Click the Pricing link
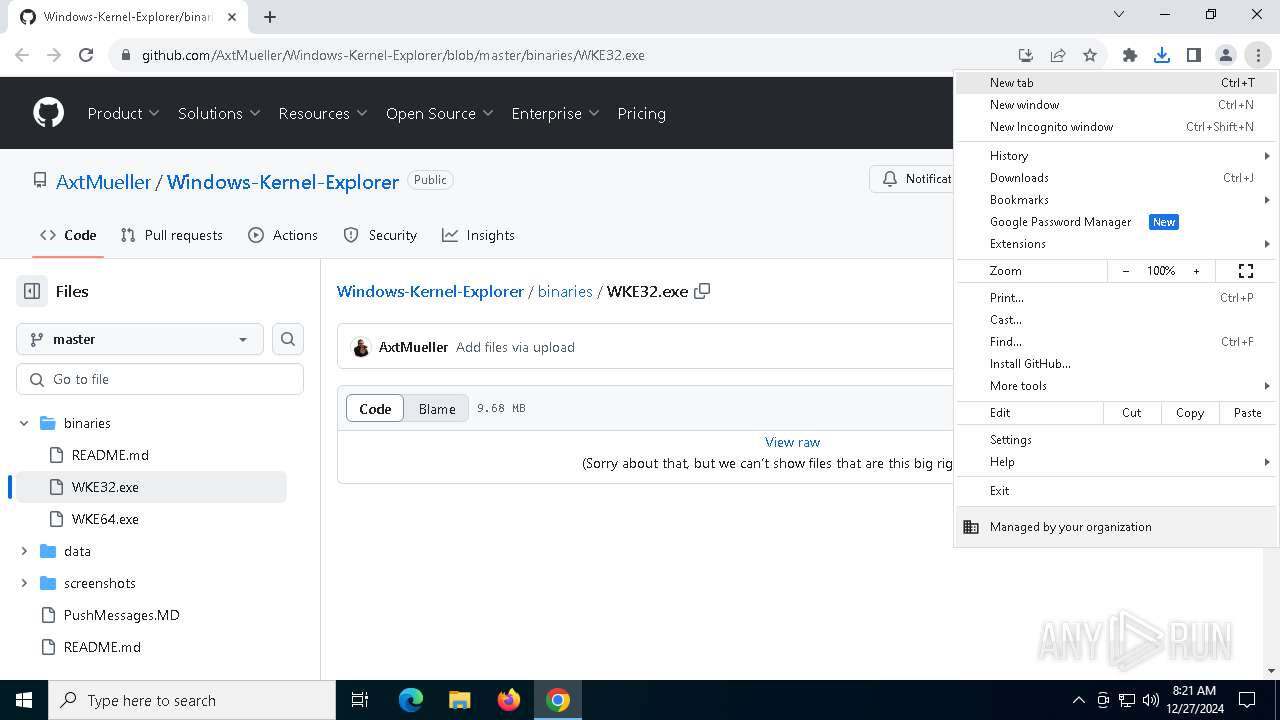Viewport: 1280px width, 720px height. (x=641, y=113)
